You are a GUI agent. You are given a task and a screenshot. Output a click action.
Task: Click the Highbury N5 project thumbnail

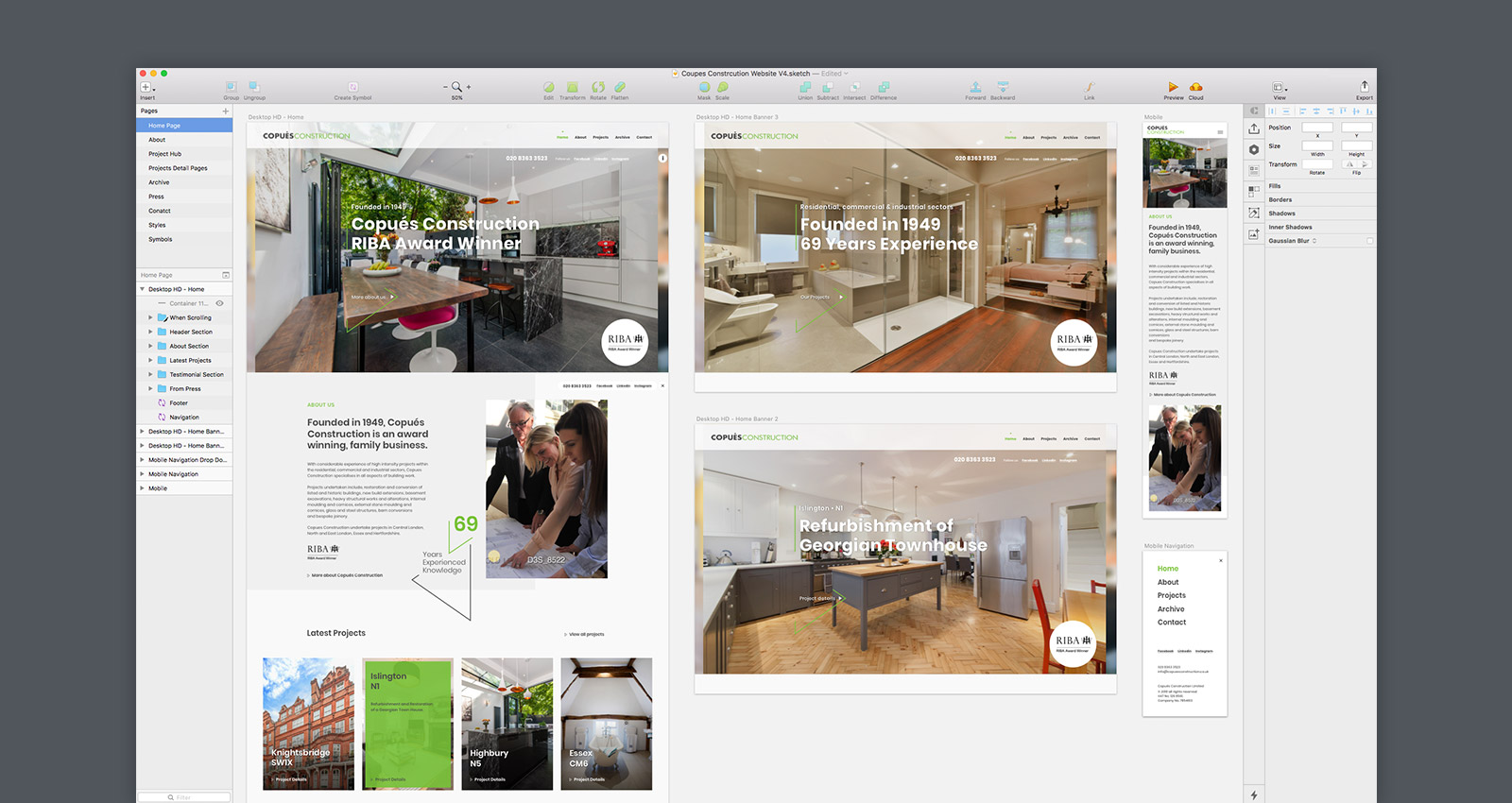tap(507, 724)
